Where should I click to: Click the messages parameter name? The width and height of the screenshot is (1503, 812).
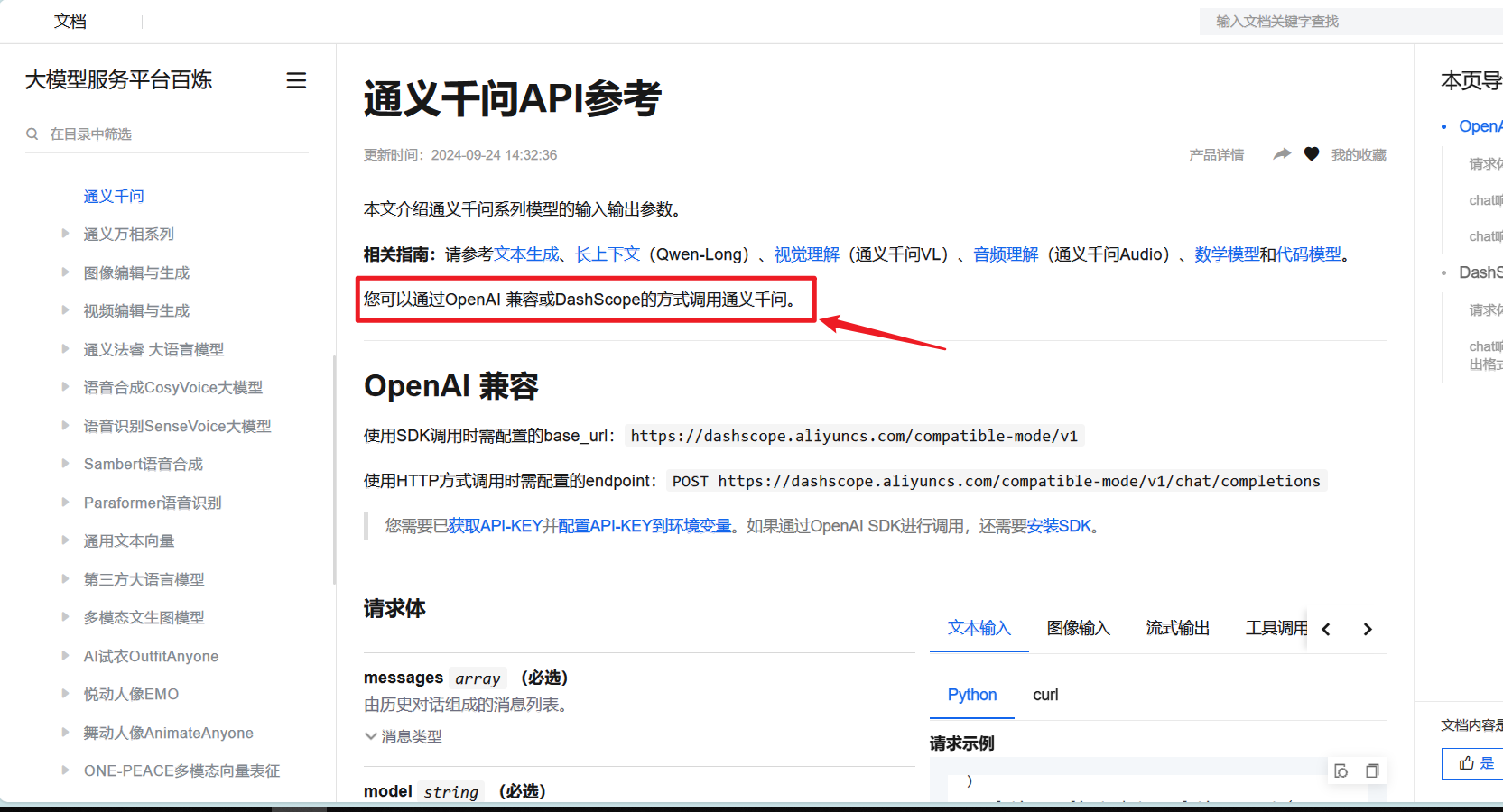pyautogui.click(x=404, y=678)
